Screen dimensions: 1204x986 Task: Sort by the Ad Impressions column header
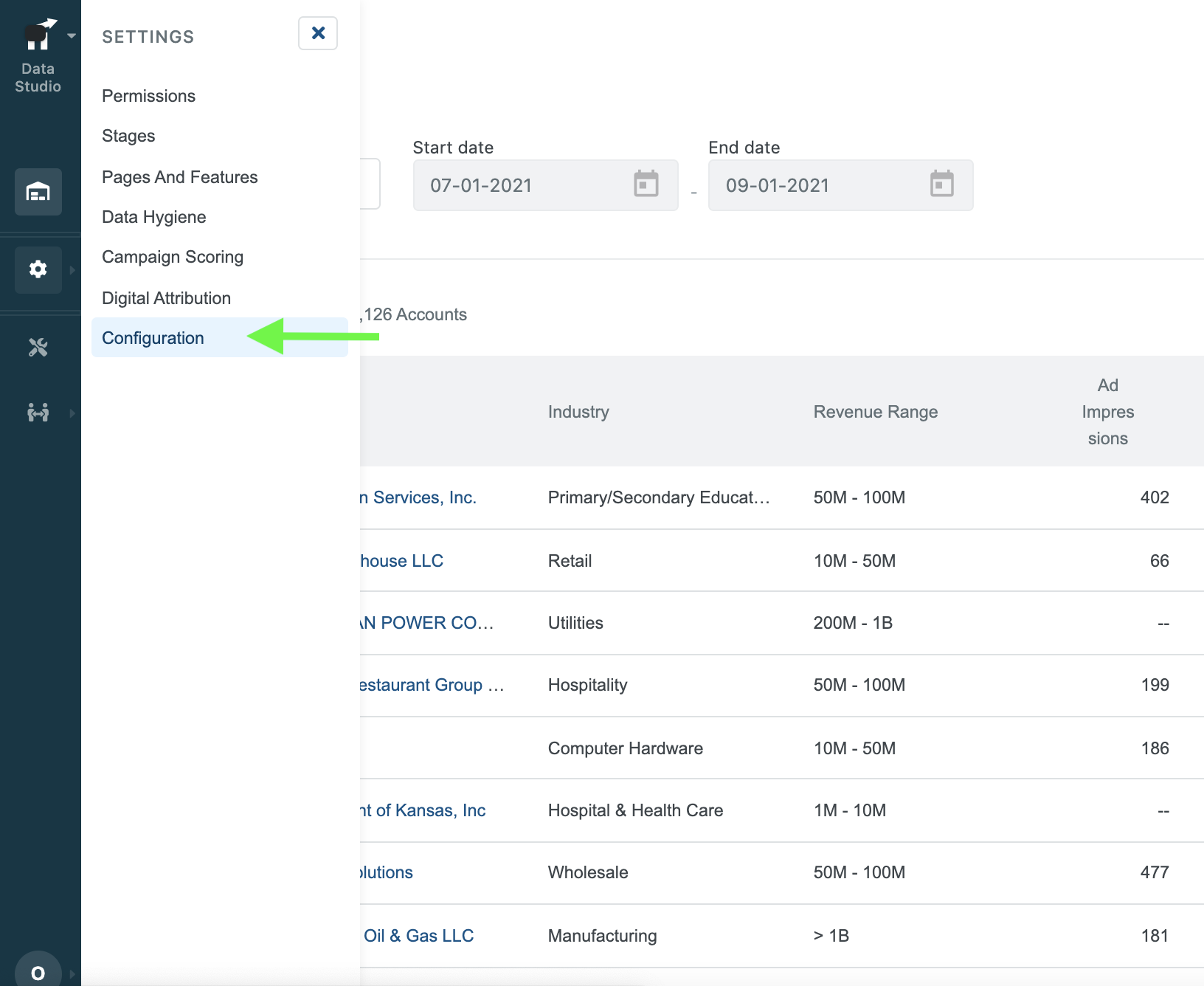[1108, 412]
